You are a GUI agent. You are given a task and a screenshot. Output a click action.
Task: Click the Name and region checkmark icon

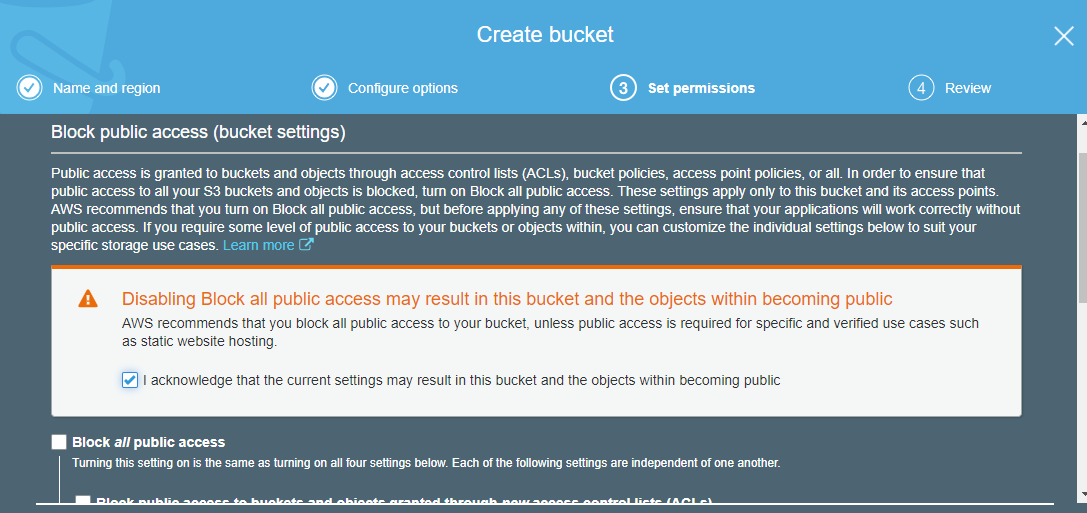point(29,88)
